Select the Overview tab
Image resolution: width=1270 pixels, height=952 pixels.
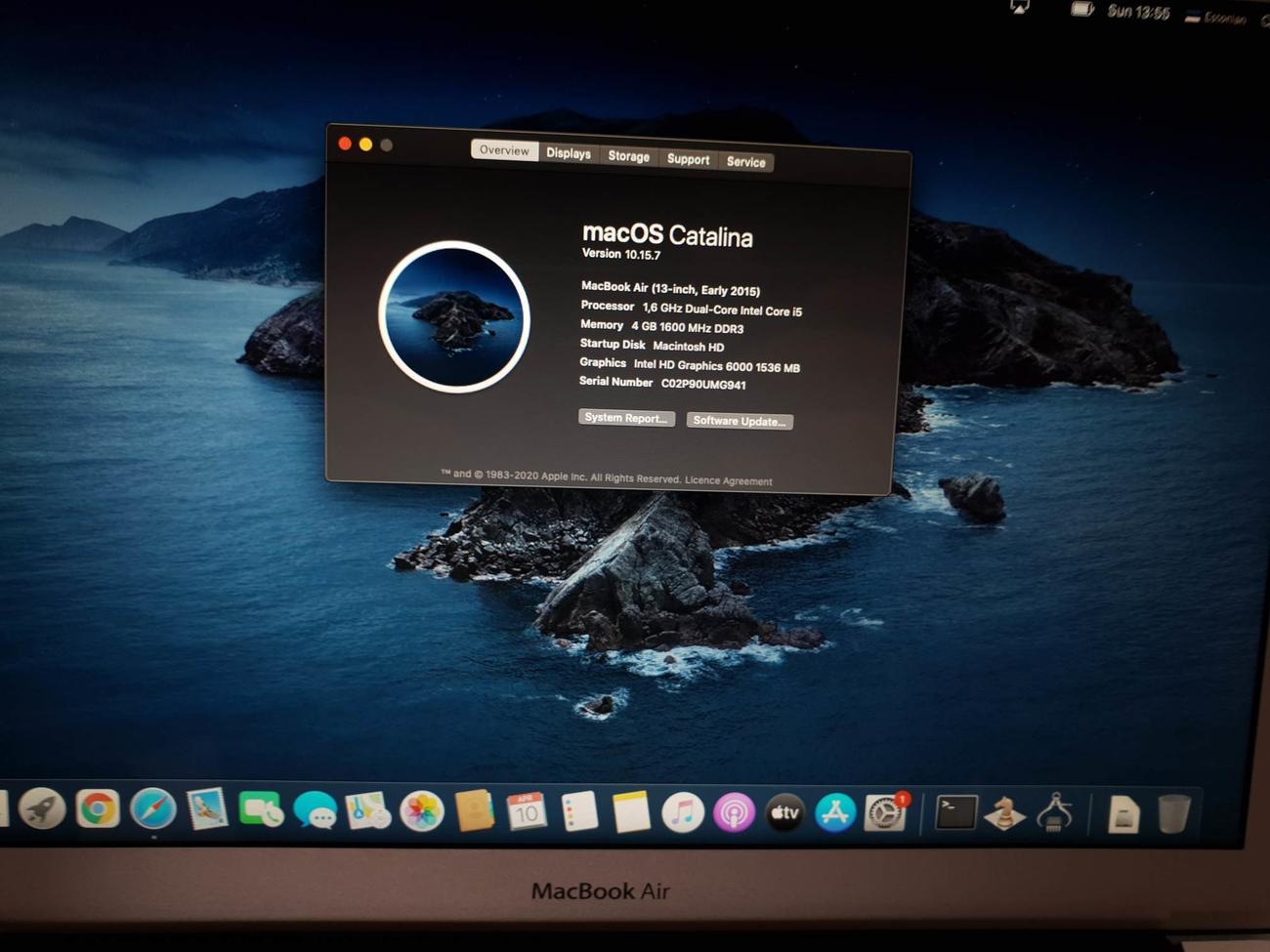504,150
